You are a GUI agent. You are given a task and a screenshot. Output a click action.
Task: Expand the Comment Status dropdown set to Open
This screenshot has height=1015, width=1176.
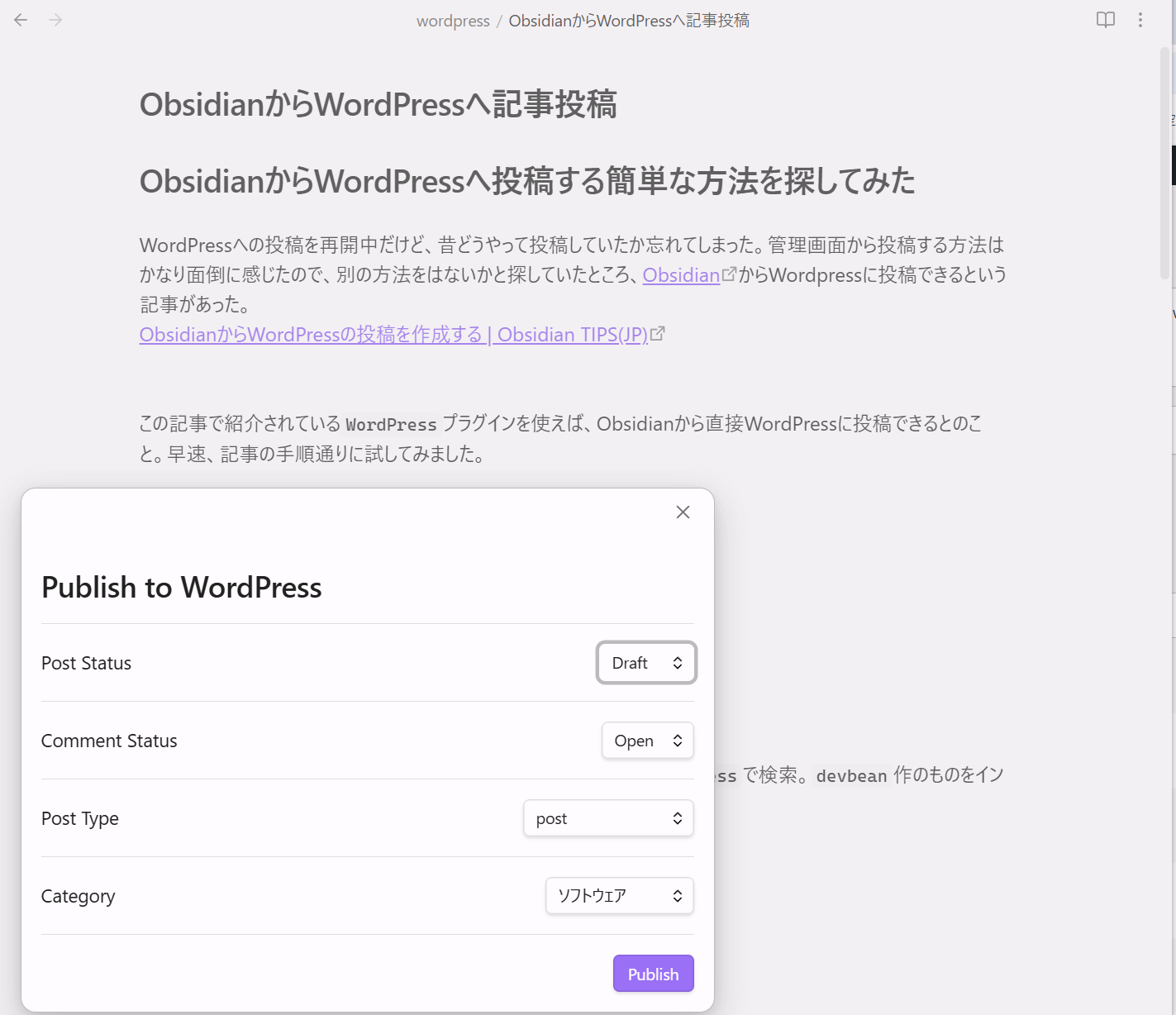pyautogui.click(x=647, y=741)
